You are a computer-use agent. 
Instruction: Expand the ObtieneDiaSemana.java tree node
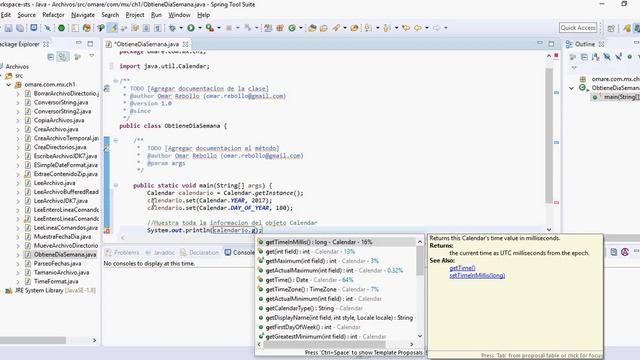pyautogui.click(x=18, y=255)
